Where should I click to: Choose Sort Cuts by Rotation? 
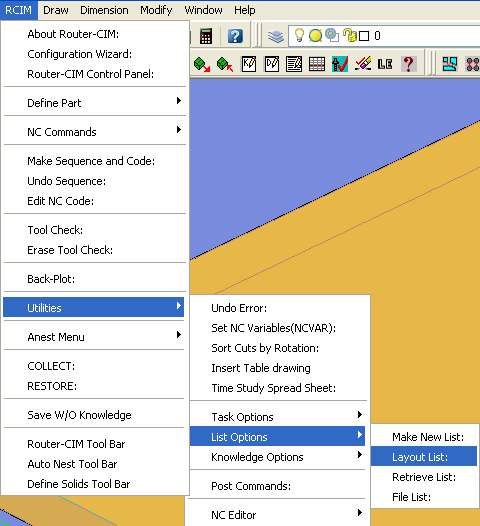[278, 348]
